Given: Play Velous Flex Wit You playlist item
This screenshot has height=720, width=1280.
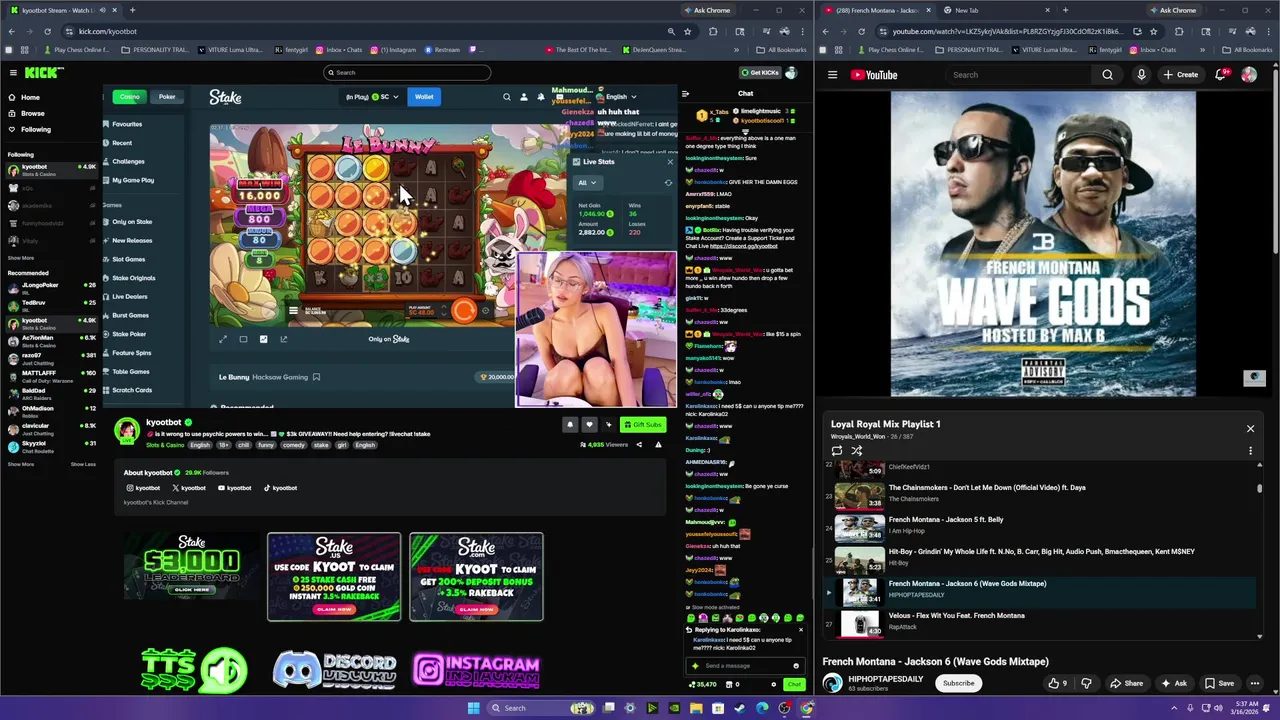Looking at the screenshot, I should point(1040,621).
